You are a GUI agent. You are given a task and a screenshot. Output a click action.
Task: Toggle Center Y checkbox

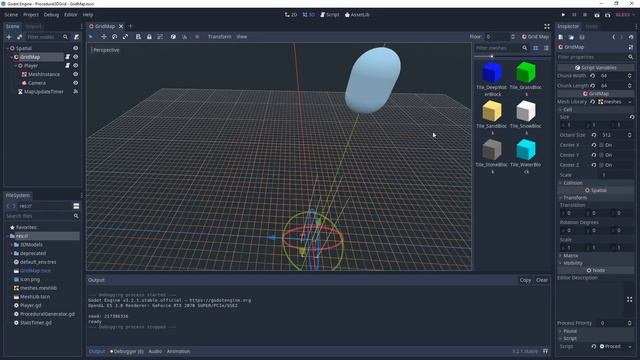pos(601,155)
